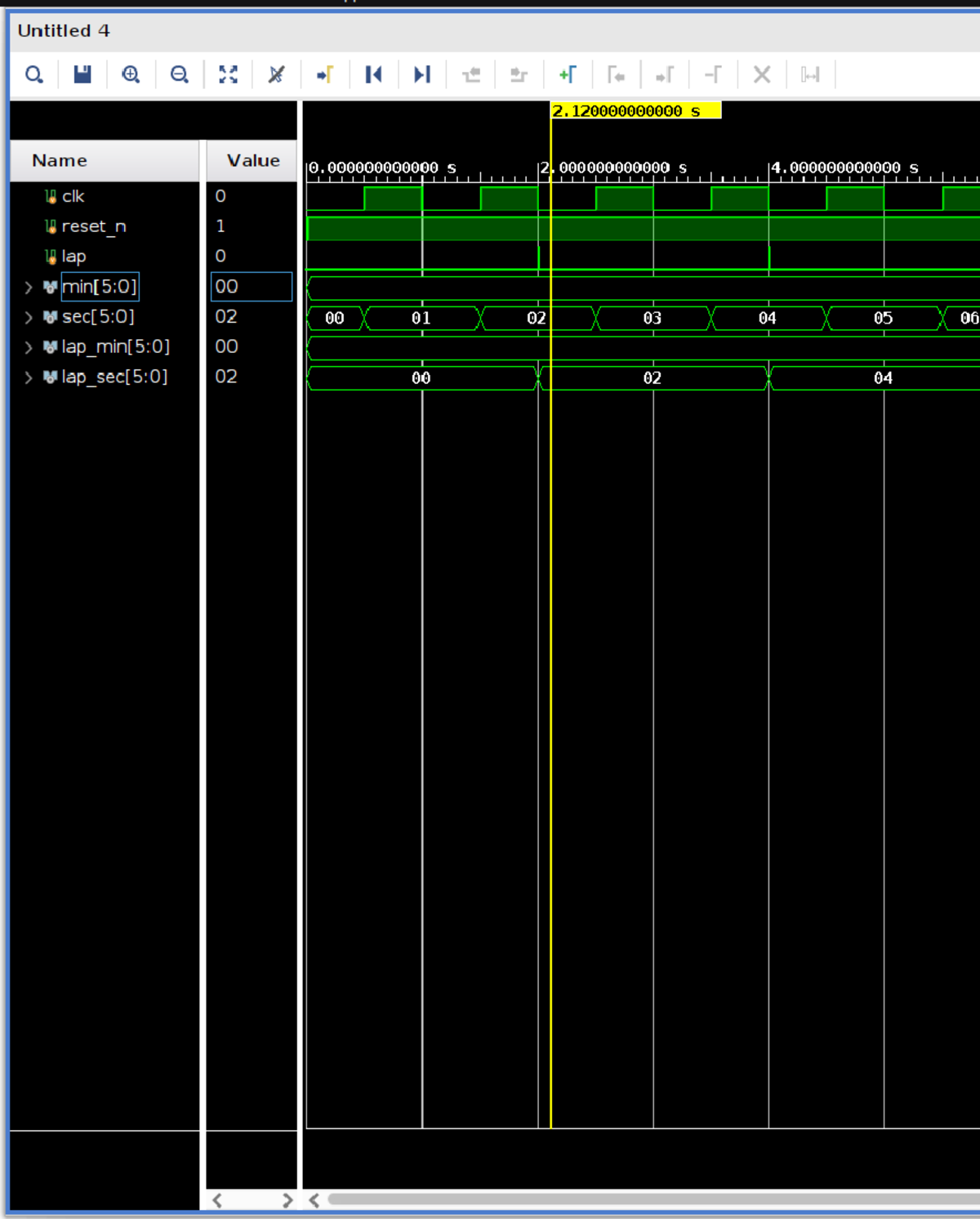
Task: Open the waveform Search tool
Action: click(x=33, y=75)
